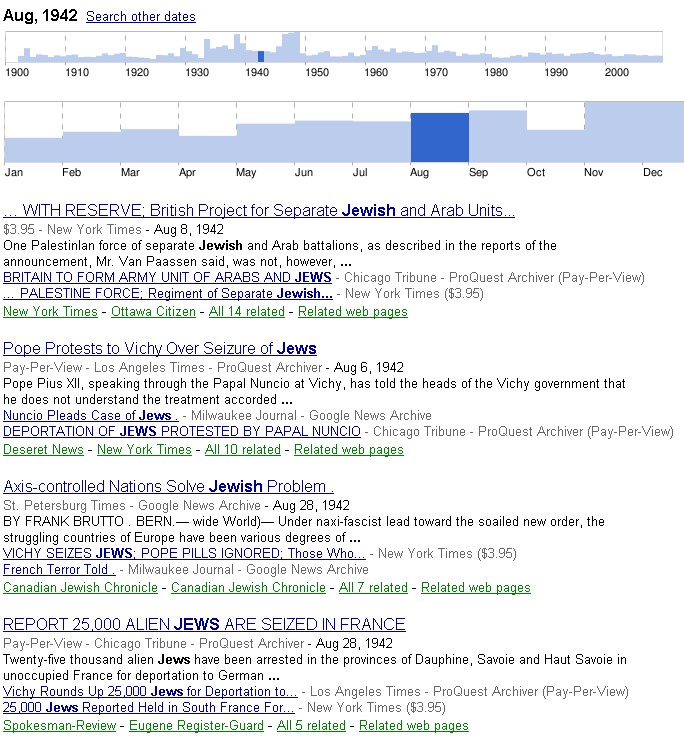Viewport: 684px width, 747px height.
Task: Select the highlighted 1942 bar in decade timeline
Action: pos(261,56)
